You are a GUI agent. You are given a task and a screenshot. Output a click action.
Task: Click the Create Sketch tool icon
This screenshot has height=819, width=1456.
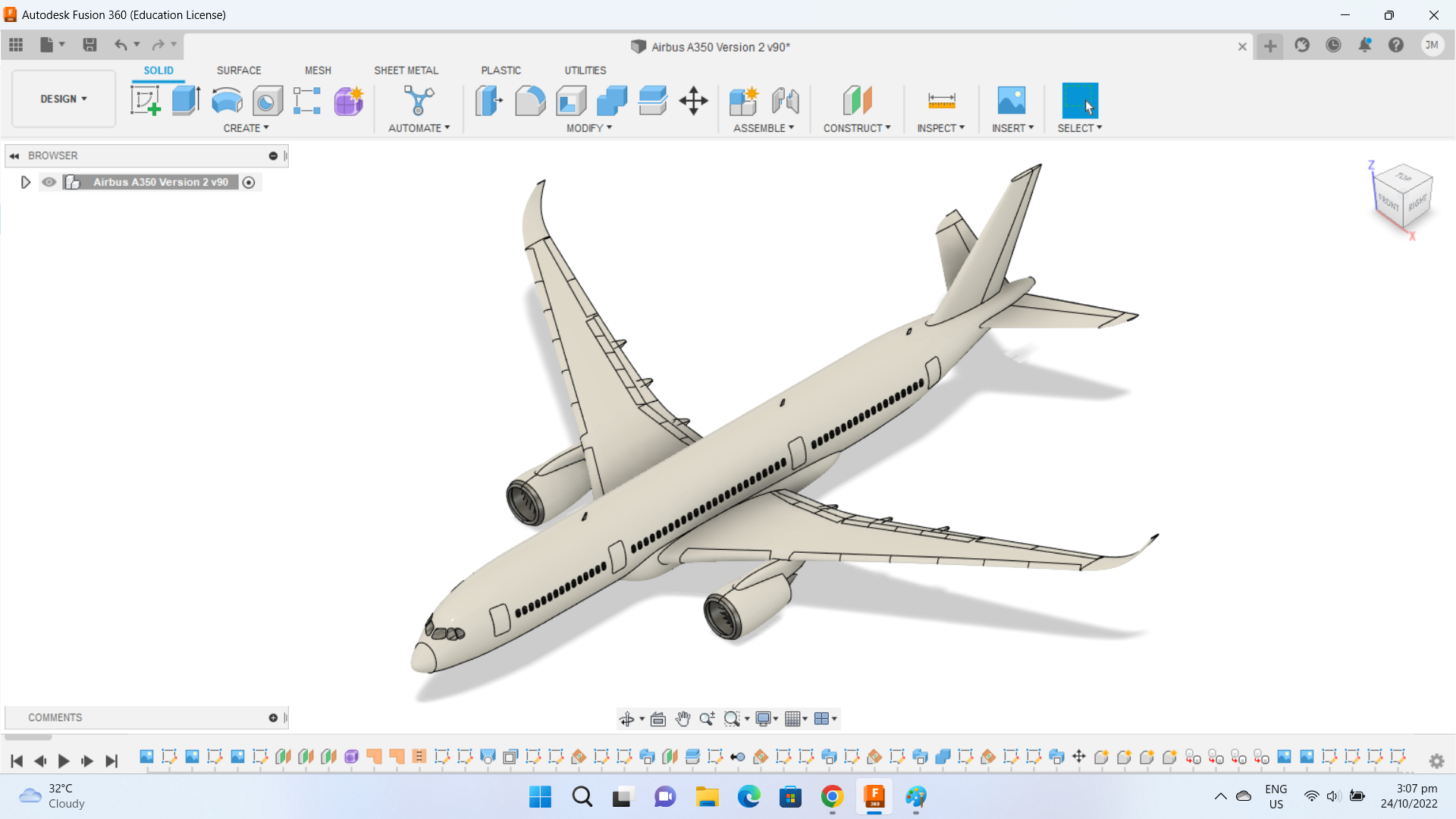click(x=145, y=100)
